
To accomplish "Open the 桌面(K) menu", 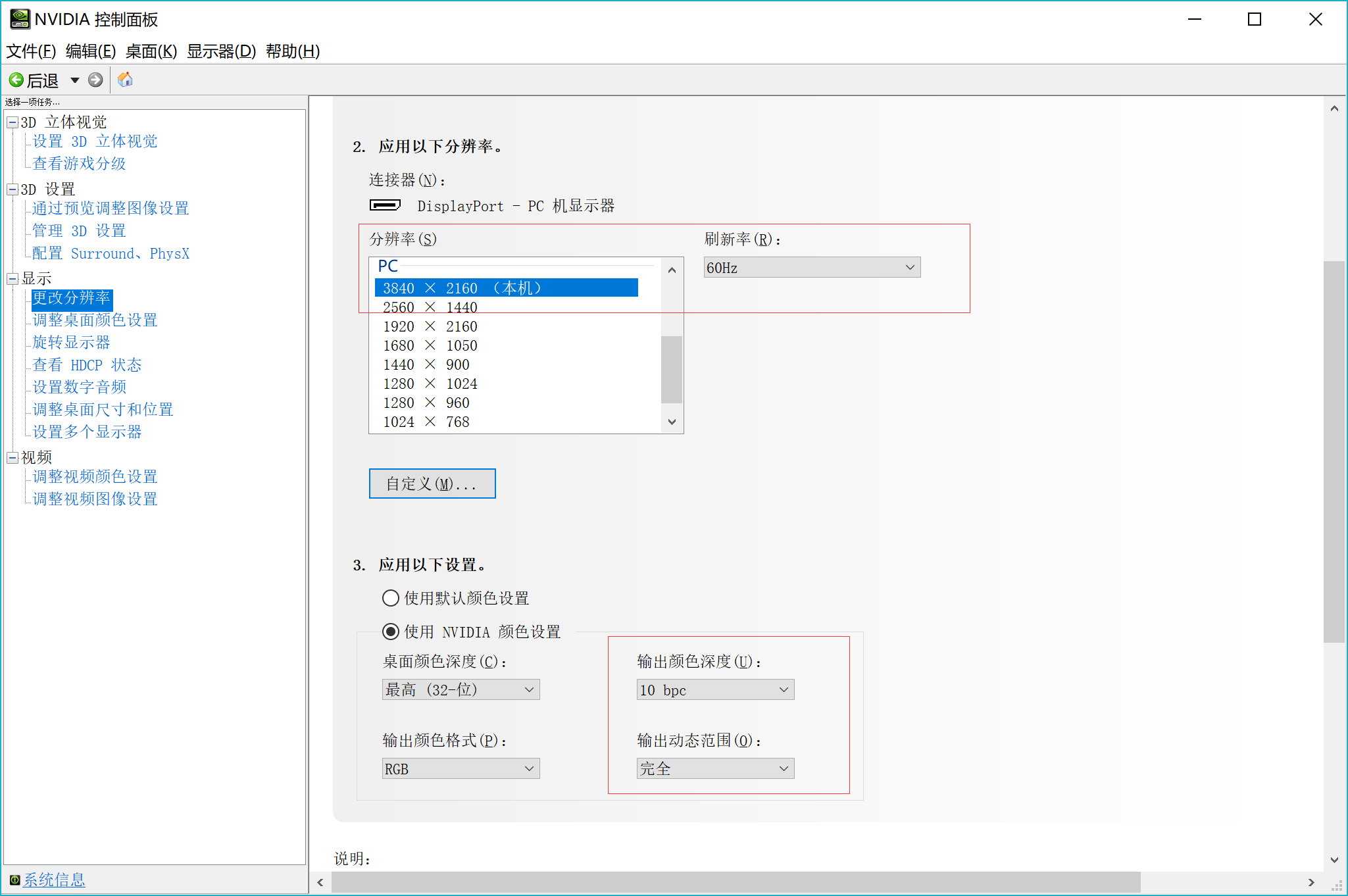I will 151,51.
